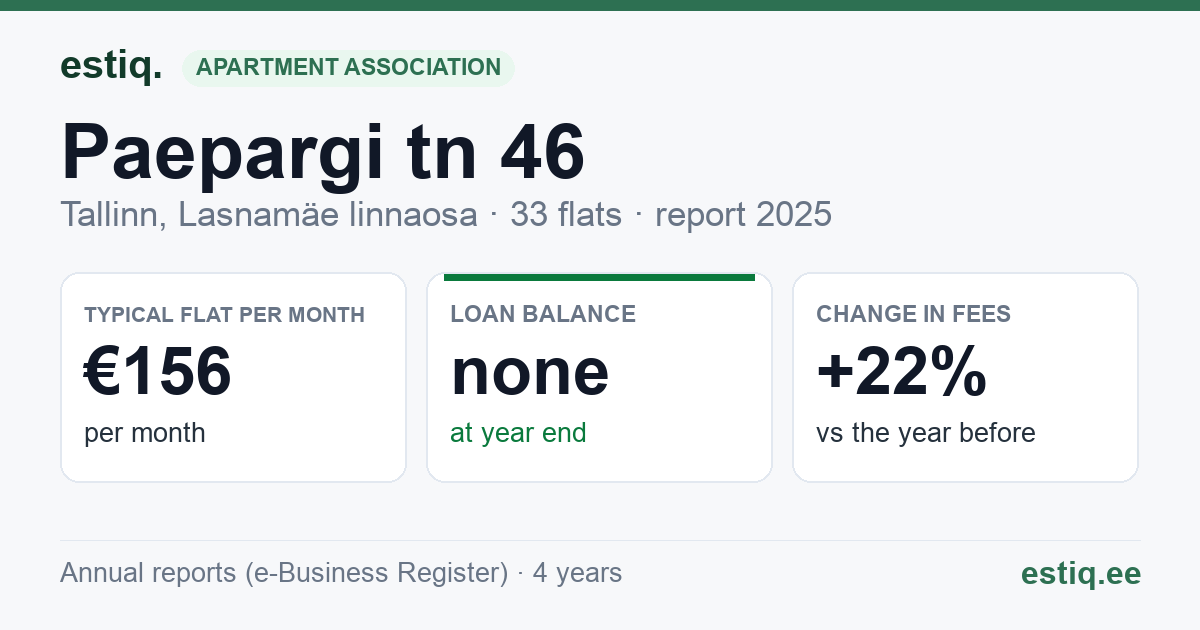The height and width of the screenshot is (630, 1200).
Task: Click the green 'at year end' text
Action: tap(518, 433)
